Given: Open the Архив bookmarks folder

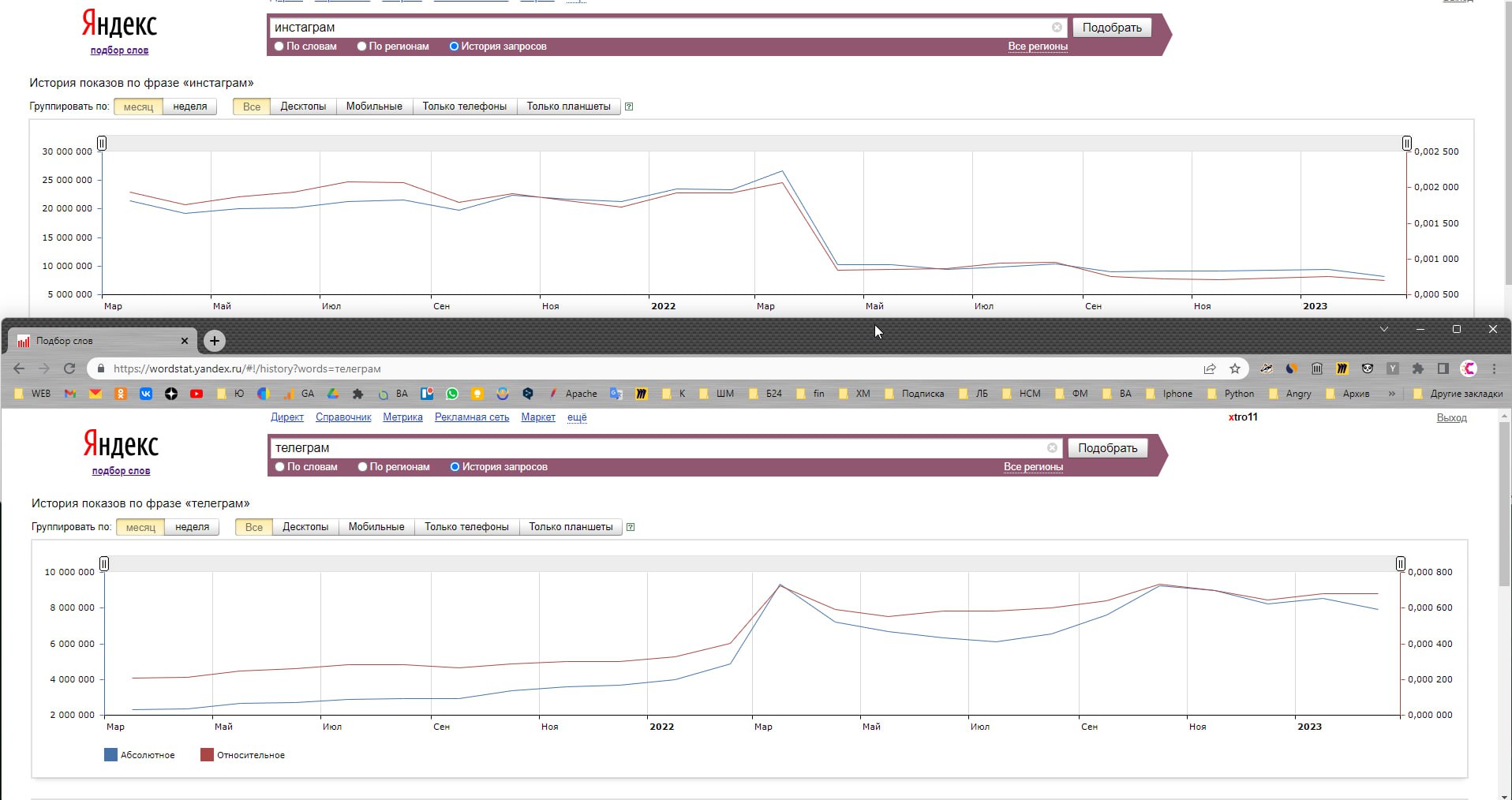Looking at the screenshot, I should pyautogui.click(x=1348, y=393).
